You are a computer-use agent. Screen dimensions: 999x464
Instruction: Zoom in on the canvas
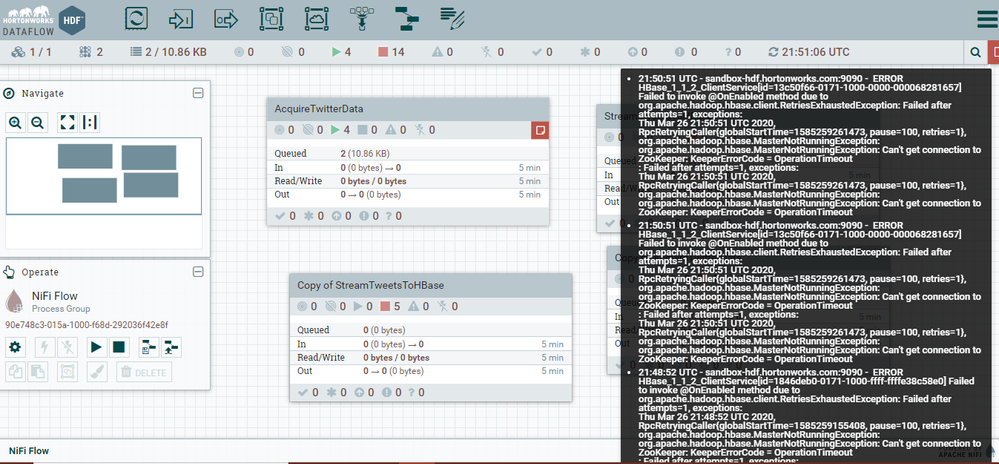[15, 122]
